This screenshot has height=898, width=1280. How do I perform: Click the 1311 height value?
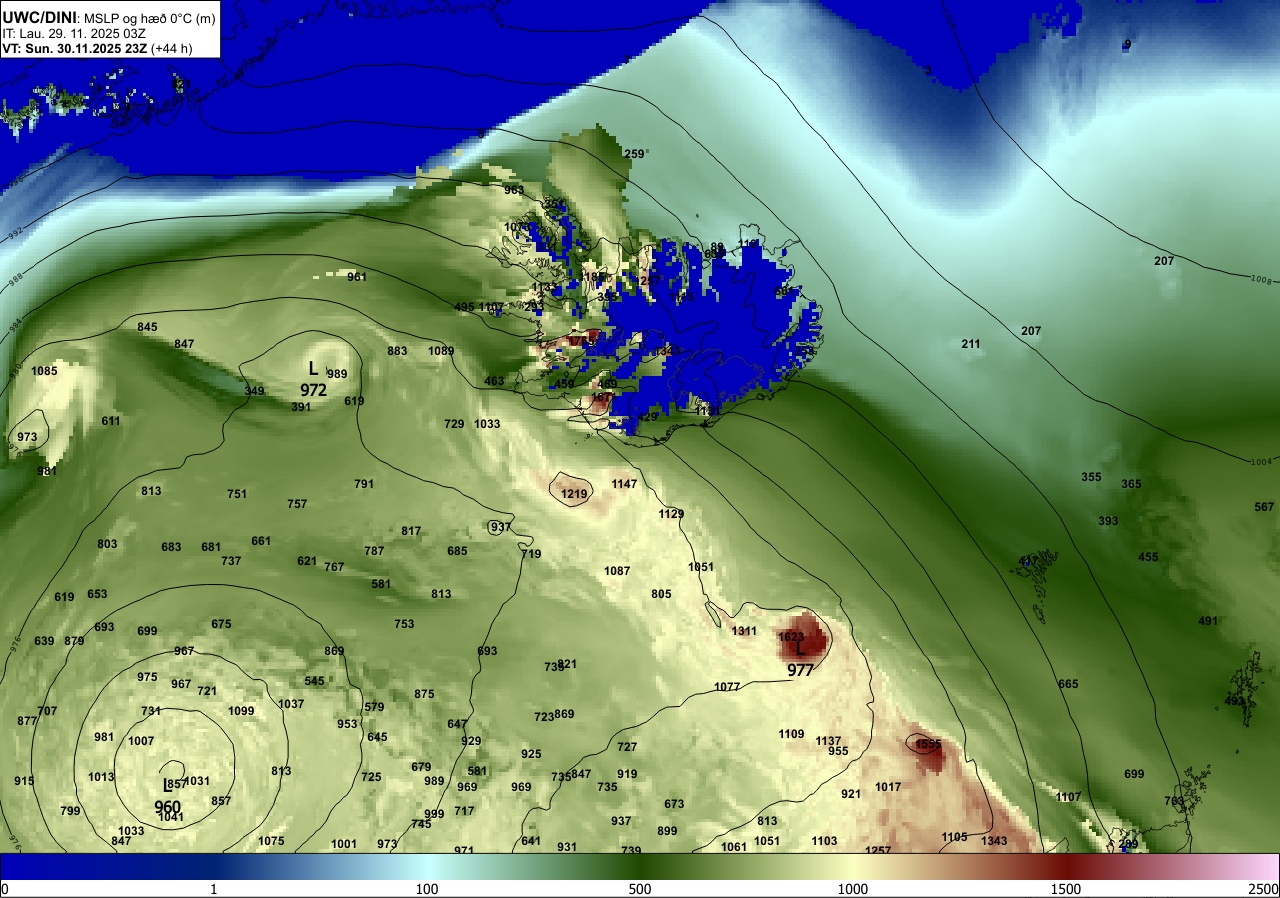point(744,631)
